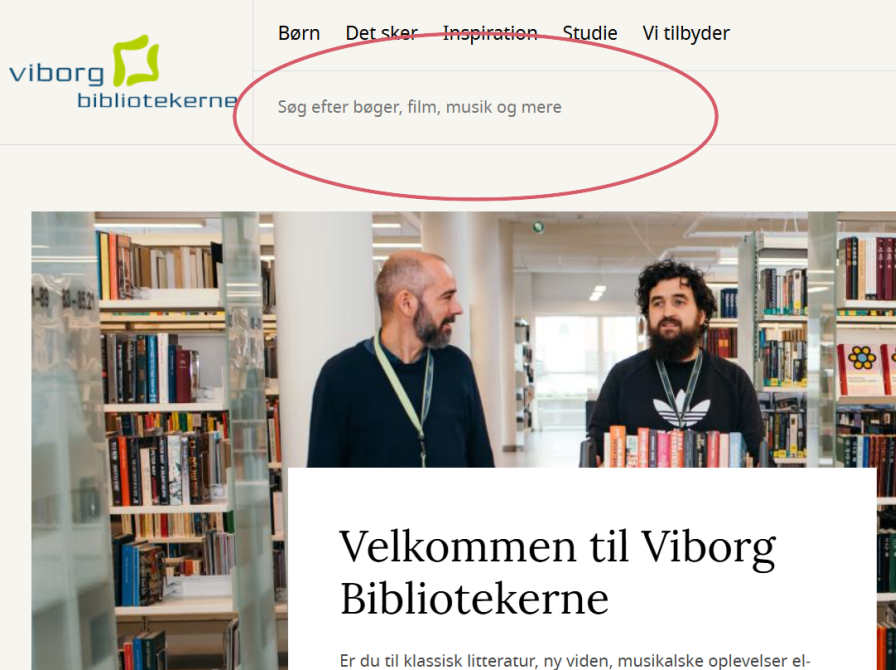The image size is (896, 670).
Task: Click the row of colorful books on the cart
Action: [x=674, y=447]
